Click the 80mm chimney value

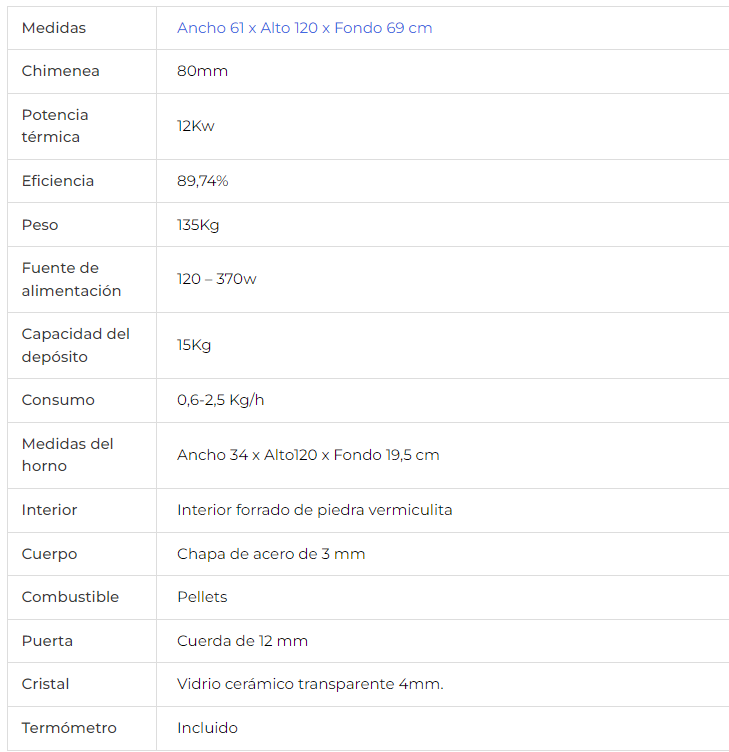tap(202, 71)
